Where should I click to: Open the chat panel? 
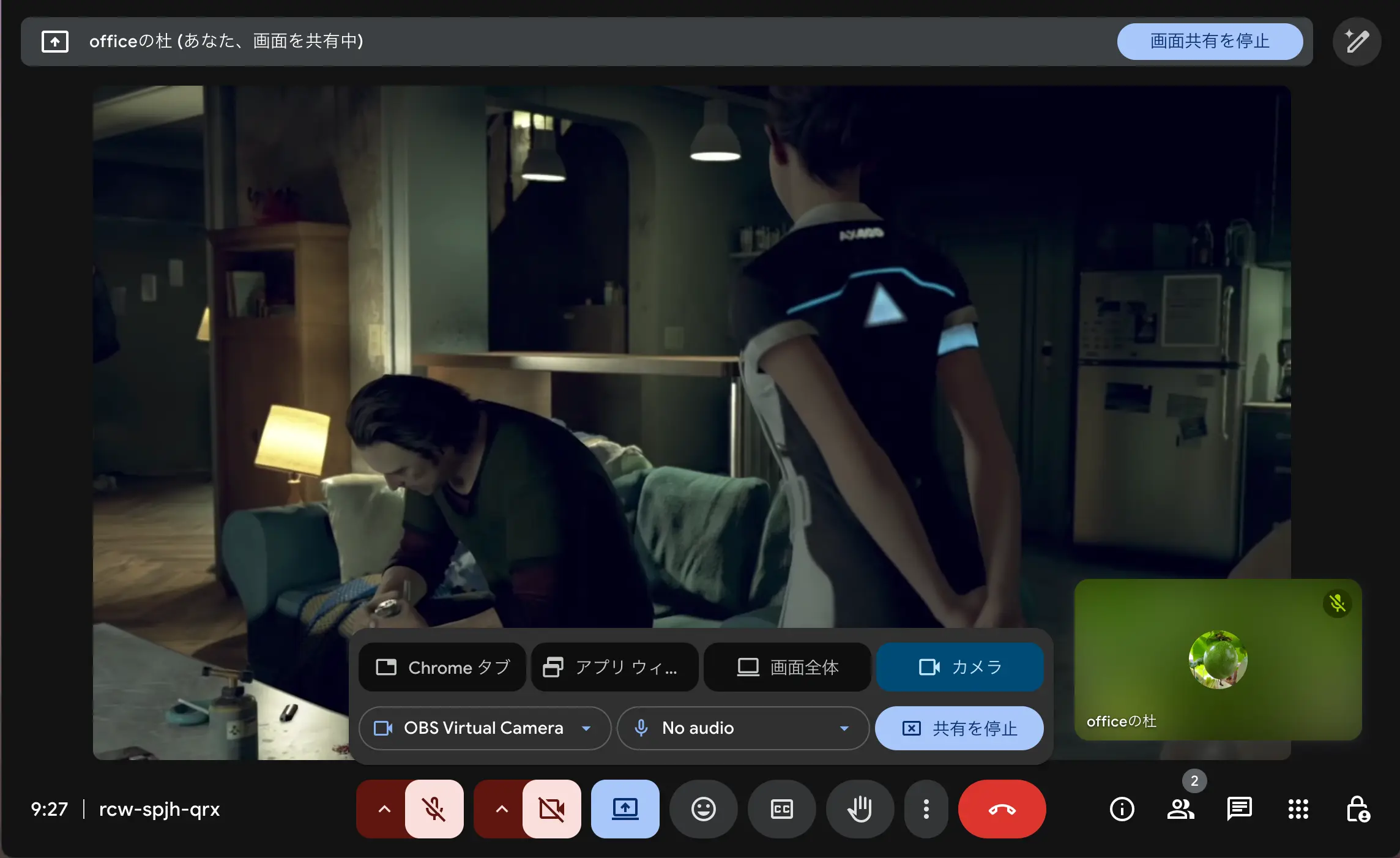pos(1240,809)
